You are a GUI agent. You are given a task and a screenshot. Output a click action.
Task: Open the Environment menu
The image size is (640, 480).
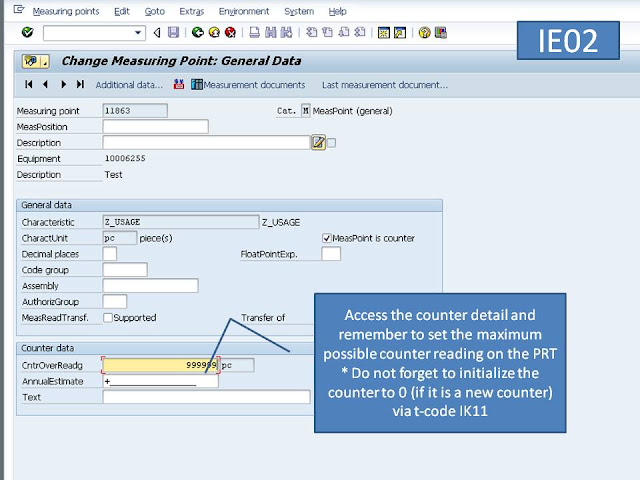point(244,11)
